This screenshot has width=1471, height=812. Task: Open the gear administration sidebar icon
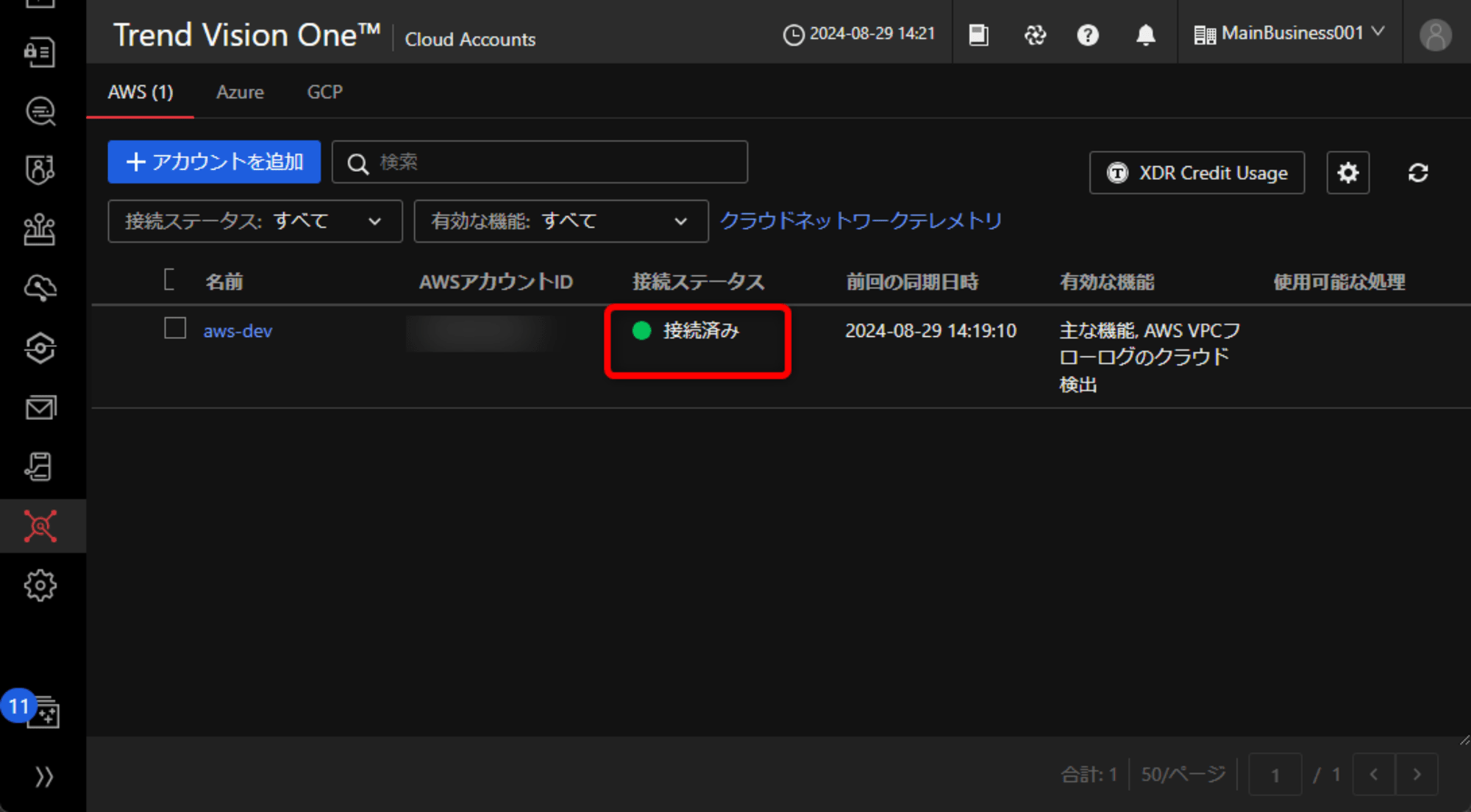(40, 585)
